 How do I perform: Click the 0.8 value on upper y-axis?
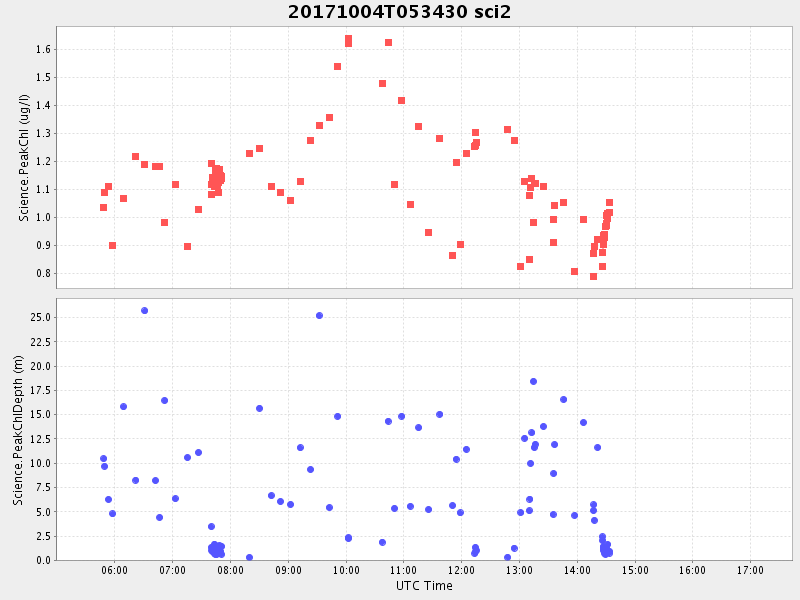42,273
